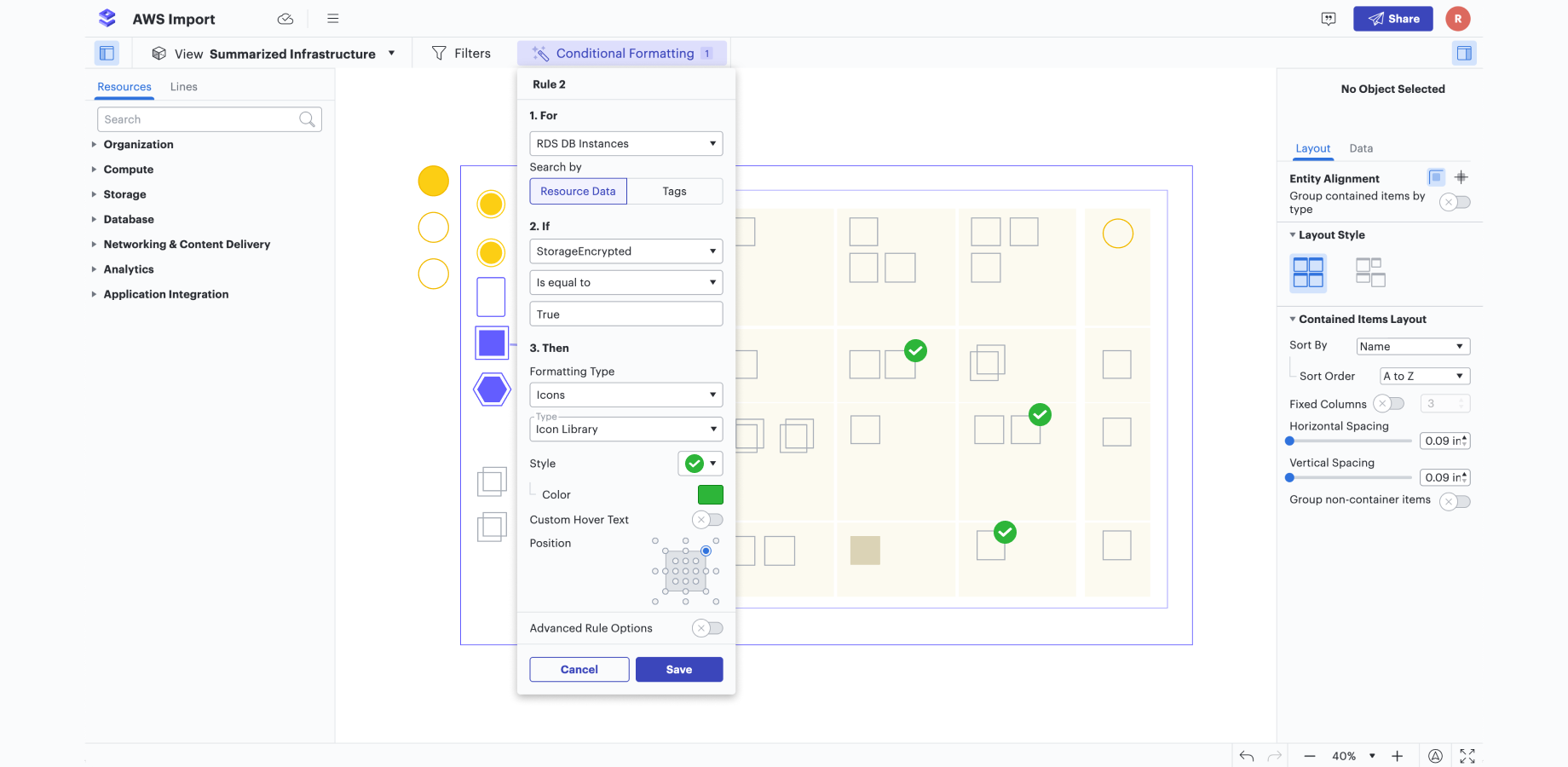This screenshot has height=767, width=1568.
Task: Focus the resources Search field
Action: tap(210, 119)
